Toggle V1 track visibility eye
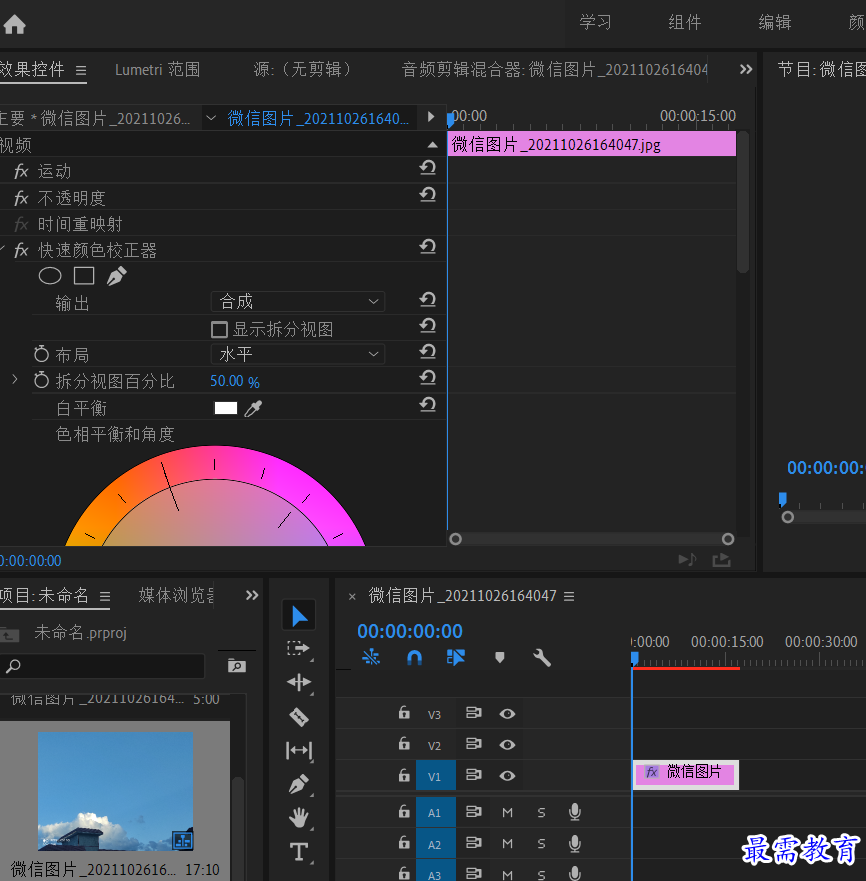This screenshot has width=866, height=881. [507, 776]
